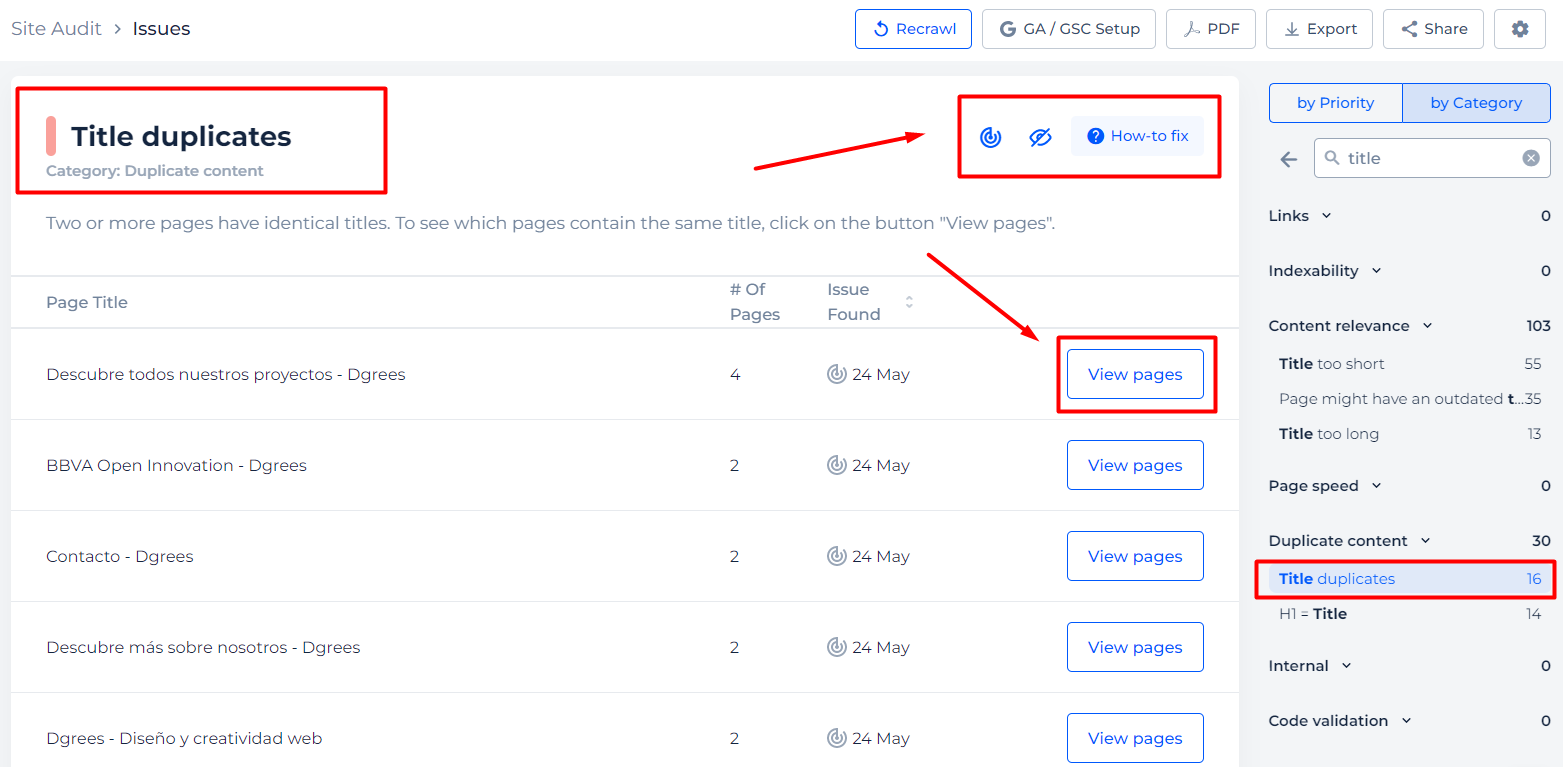This screenshot has width=1563, height=767.
Task: Open settings gear icon
Action: coord(1520,29)
